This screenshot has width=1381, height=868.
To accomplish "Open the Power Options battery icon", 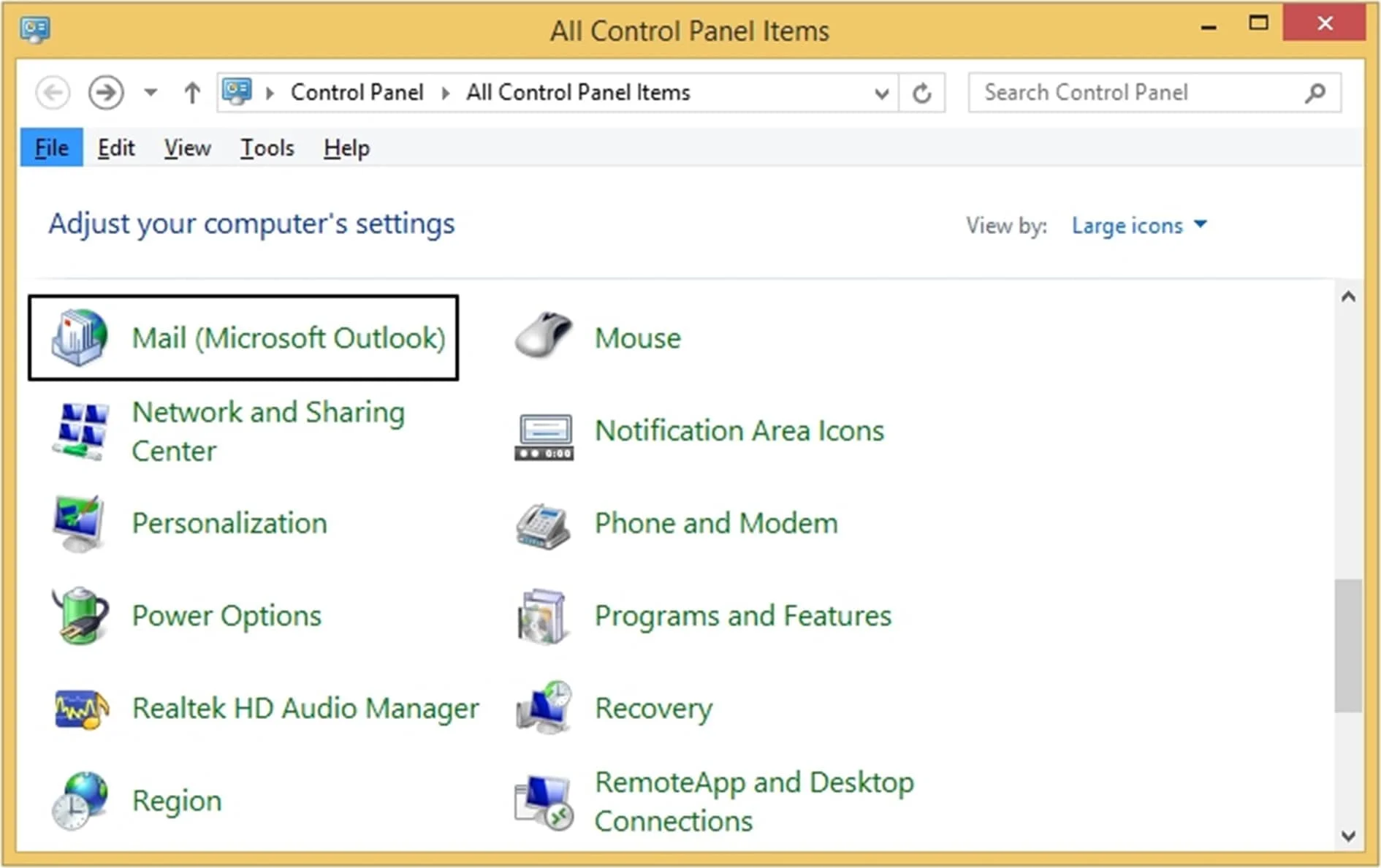I will pyautogui.click(x=80, y=615).
